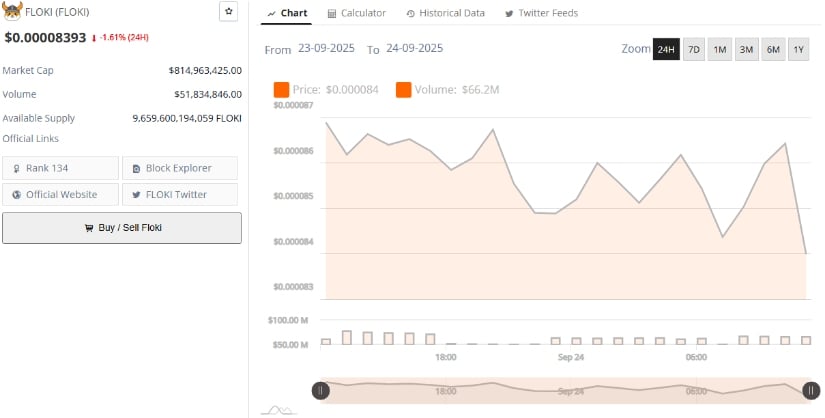This screenshot has height=418, width=825.
Task: Click the 06:00 x-axis label
Action: click(696, 357)
